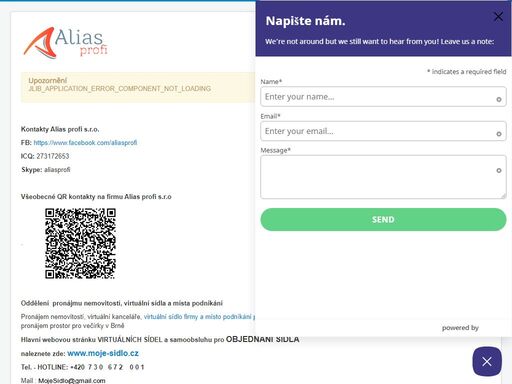Click the required indicator in the Message box
The width and height of the screenshot is (512, 384).
tap(499, 170)
